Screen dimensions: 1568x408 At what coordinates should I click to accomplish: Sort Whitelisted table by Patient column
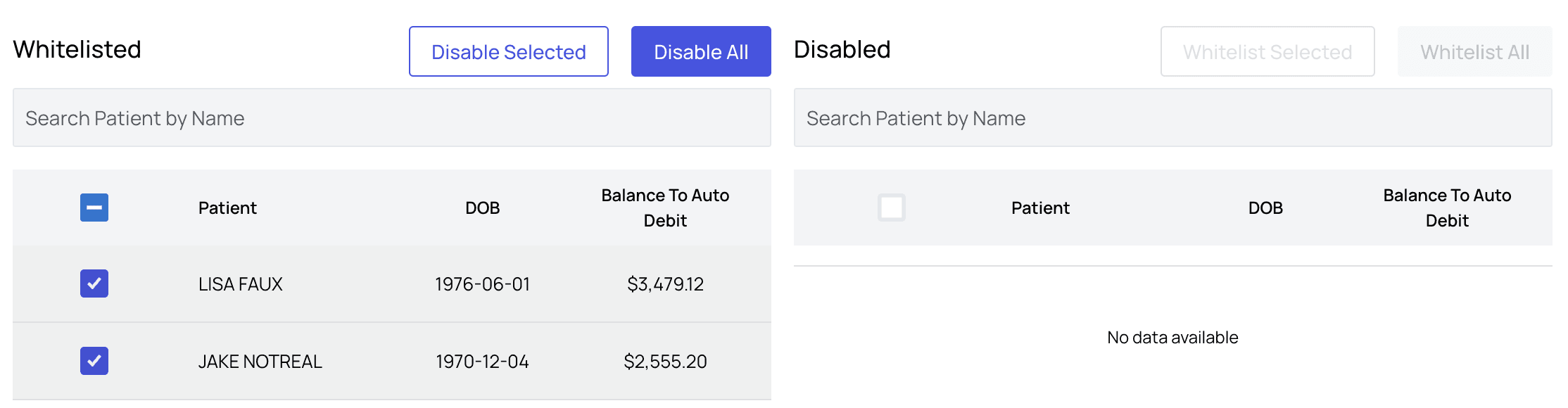(x=227, y=208)
